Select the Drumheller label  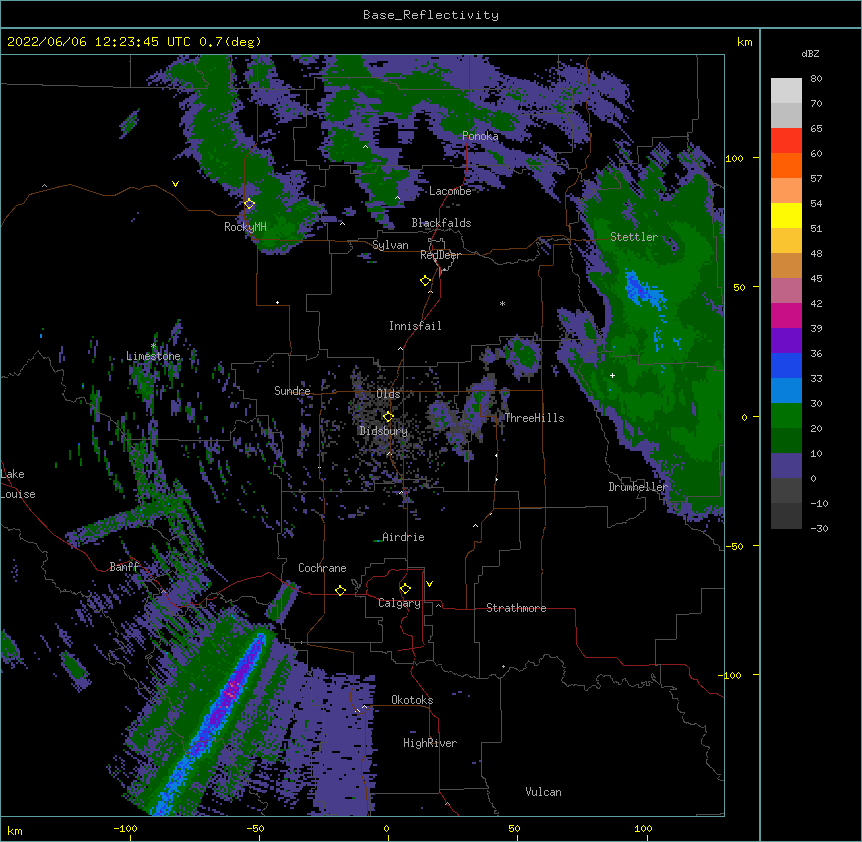[x=638, y=487]
